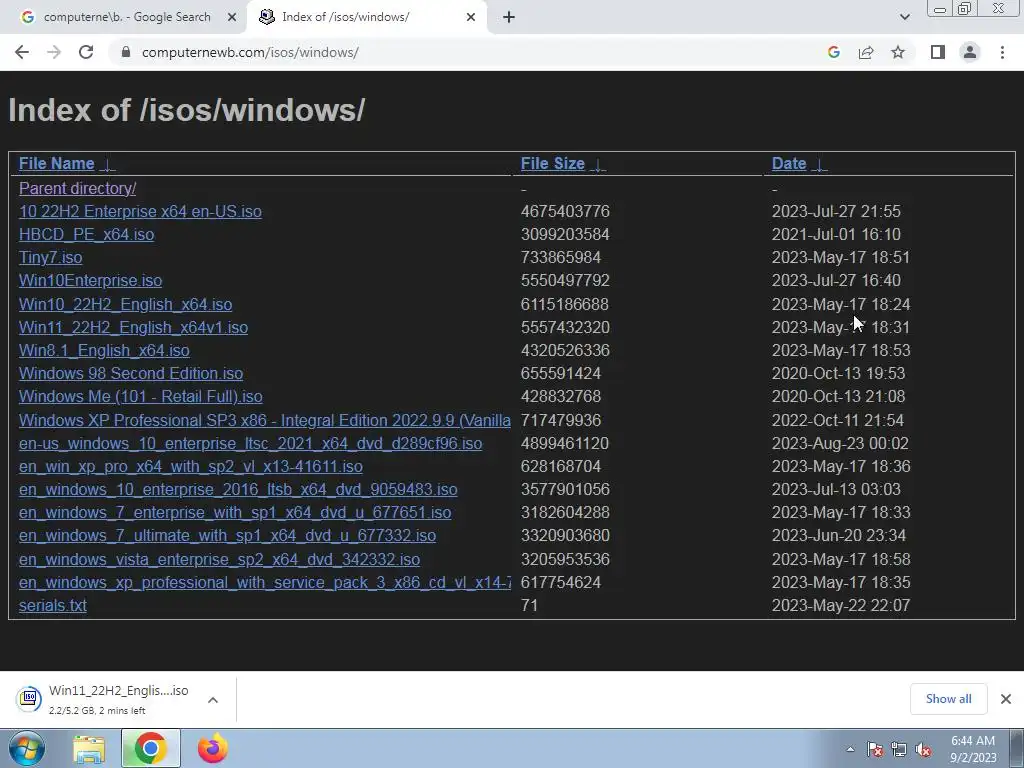Download en_windows_xp_professional_with_service_pack_3 iso
The height and width of the screenshot is (768, 1024).
click(x=264, y=582)
